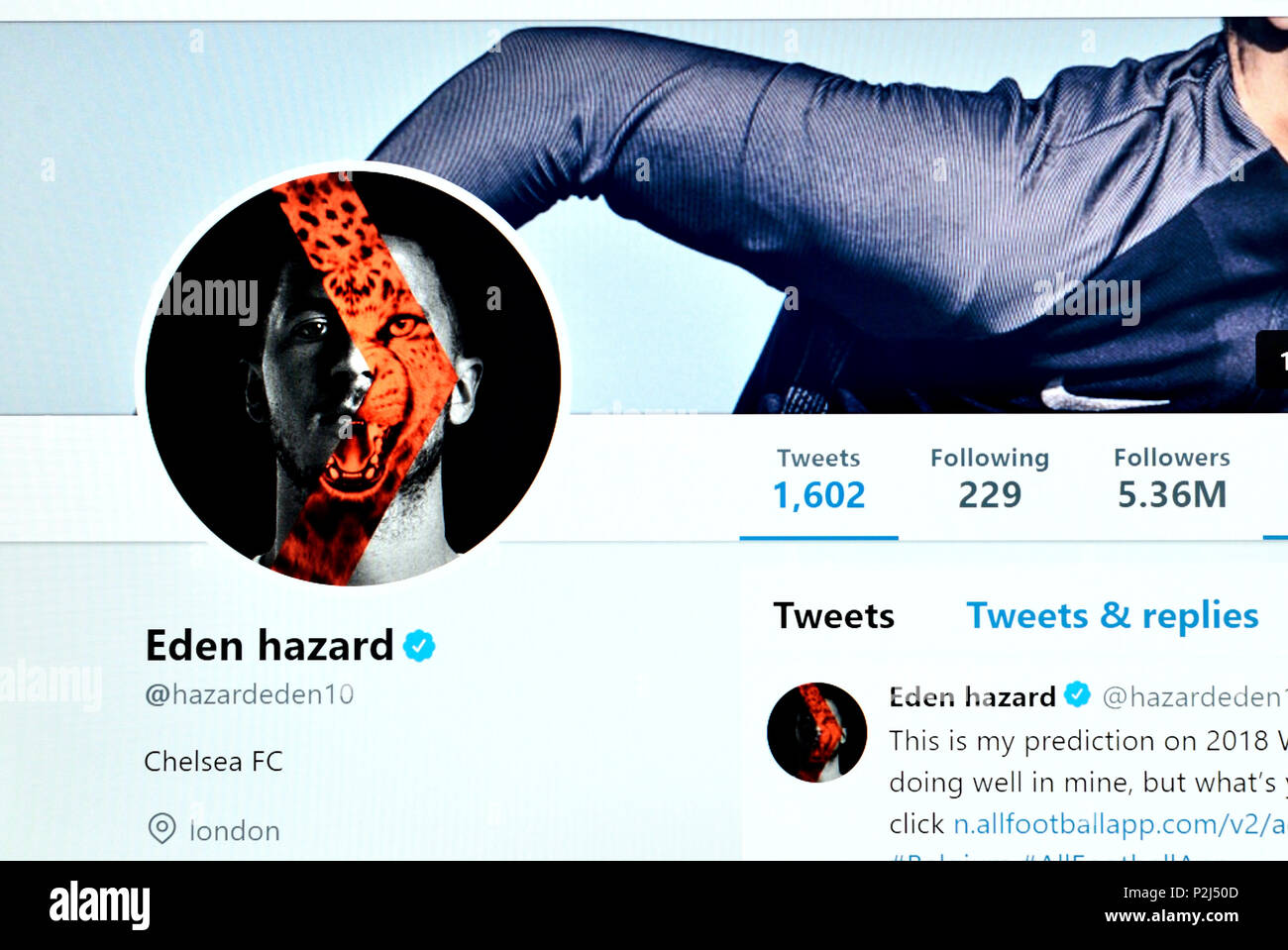The height and width of the screenshot is (950, 1288).
Task: Click the @hazardeden10 handle under profile name
Action: coord(249,694)
